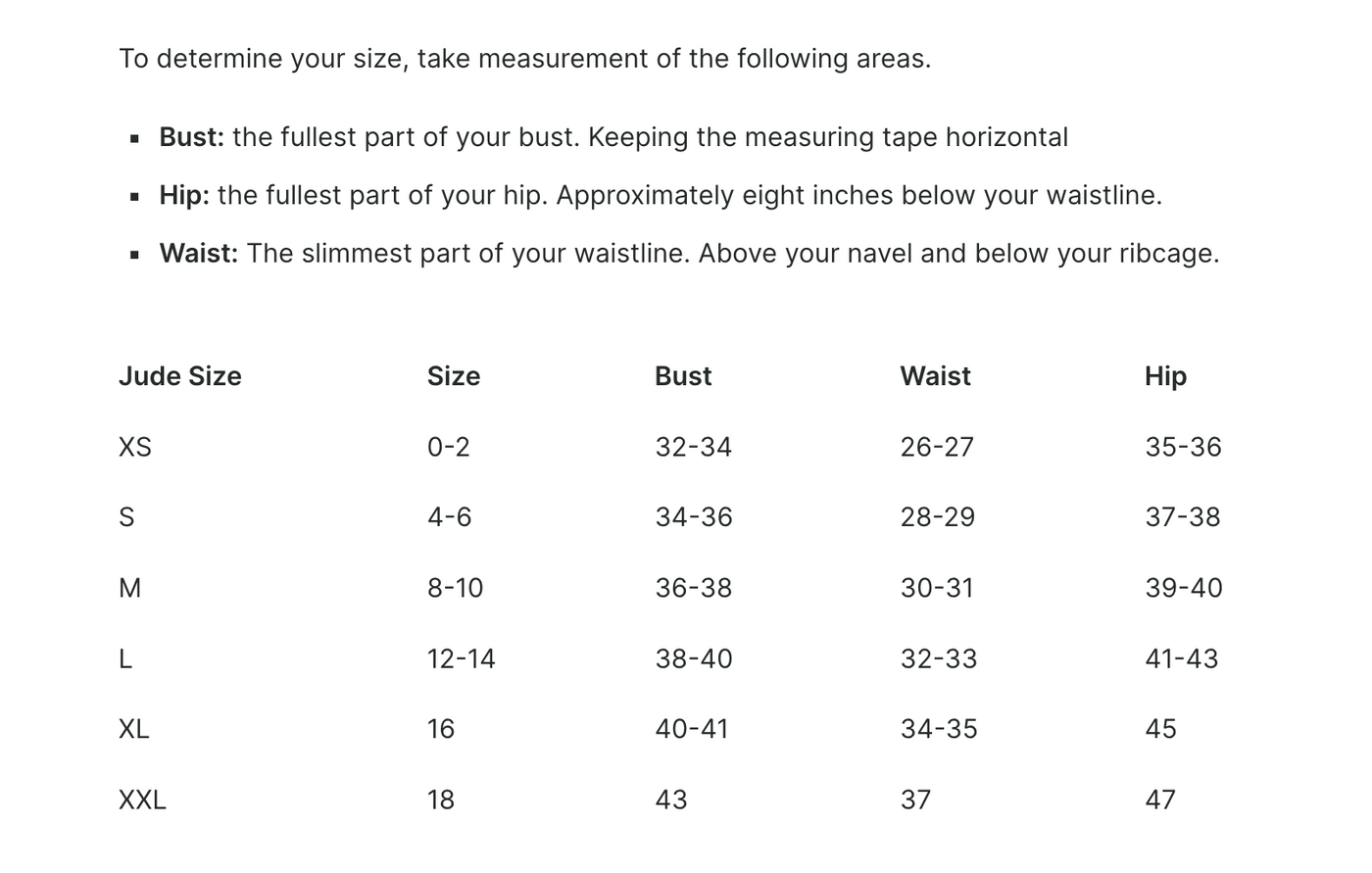Select the XXL size row label

[x=142, y=800]
